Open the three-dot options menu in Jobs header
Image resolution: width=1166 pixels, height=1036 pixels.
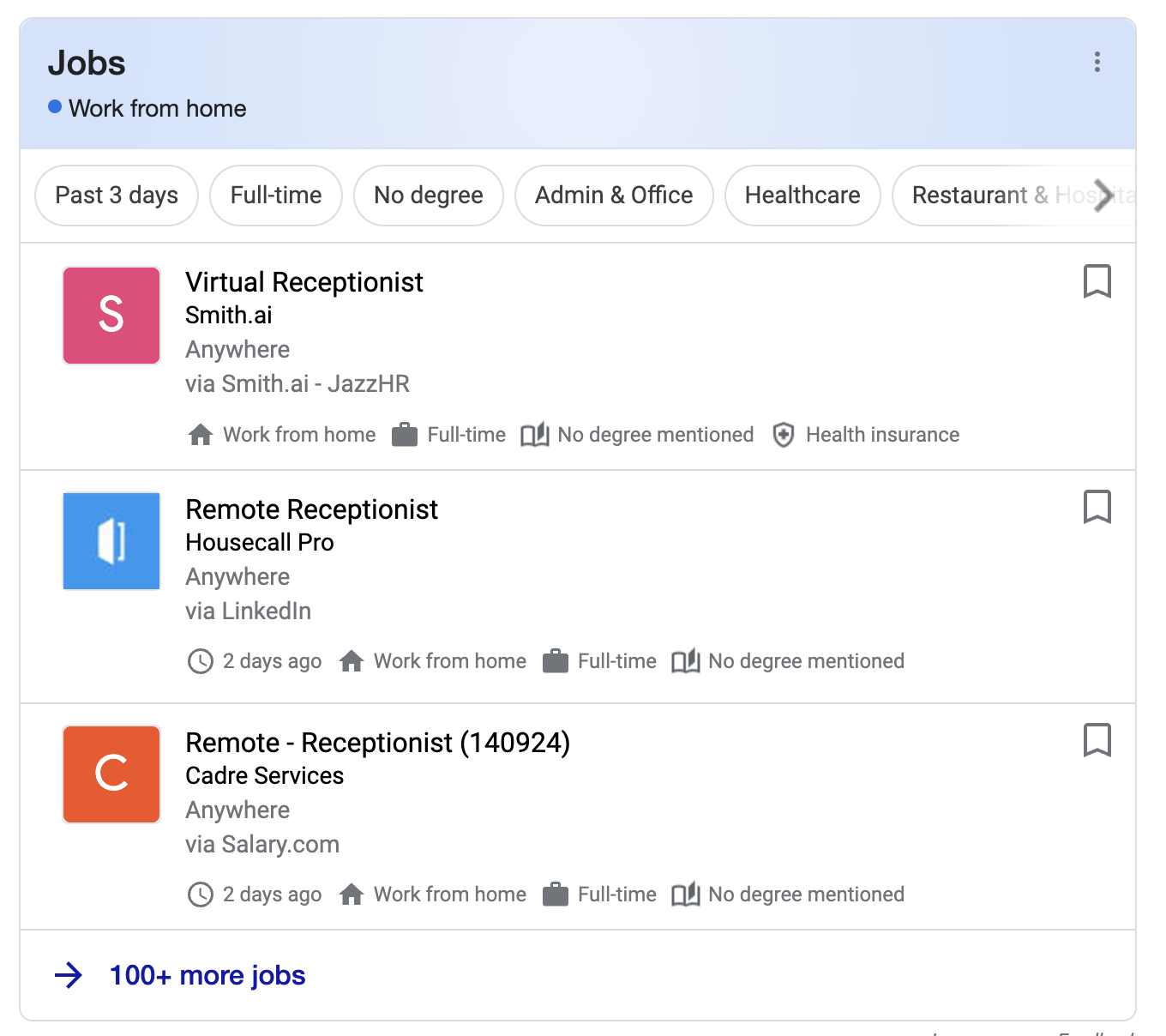point(1097,62)
